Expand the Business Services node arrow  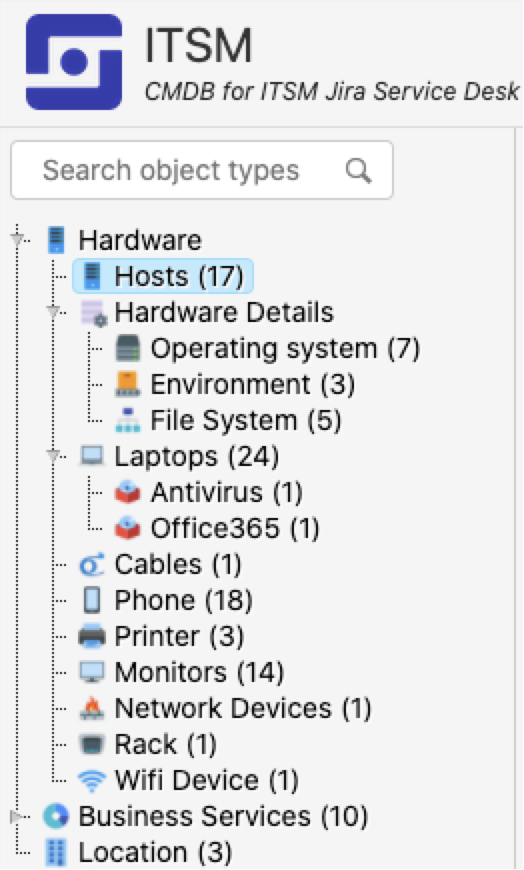(16, 816)
